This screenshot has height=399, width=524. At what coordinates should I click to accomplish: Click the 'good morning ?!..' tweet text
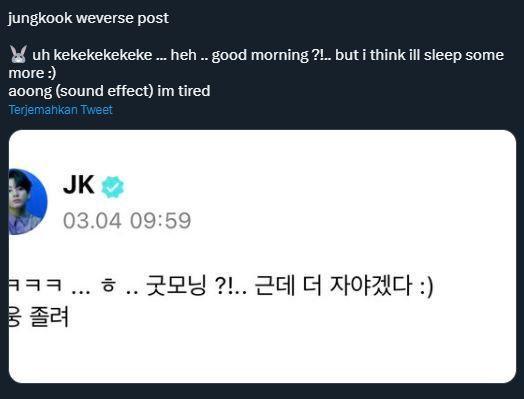click(271, 55)
